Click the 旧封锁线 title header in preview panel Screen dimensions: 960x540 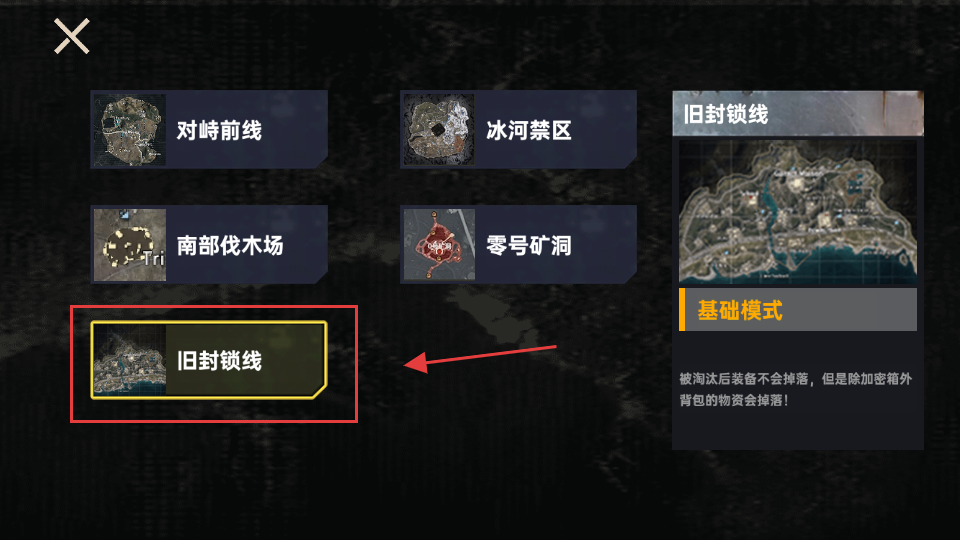[x=798, y=113]
